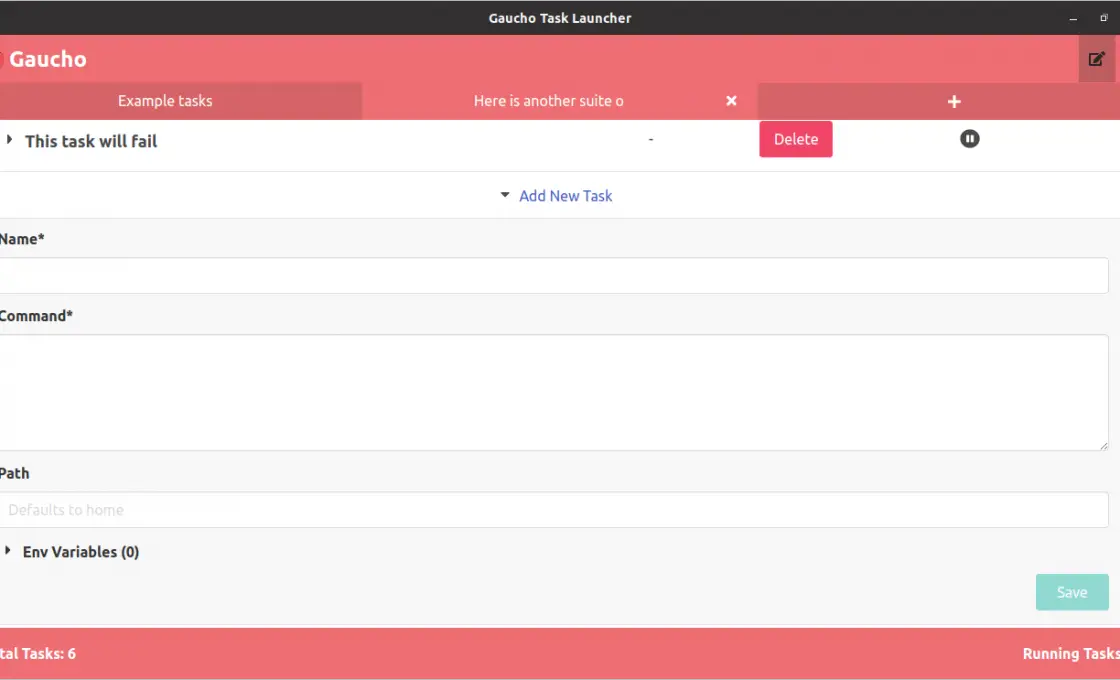Click the dash status of failing task

[651, 139]
